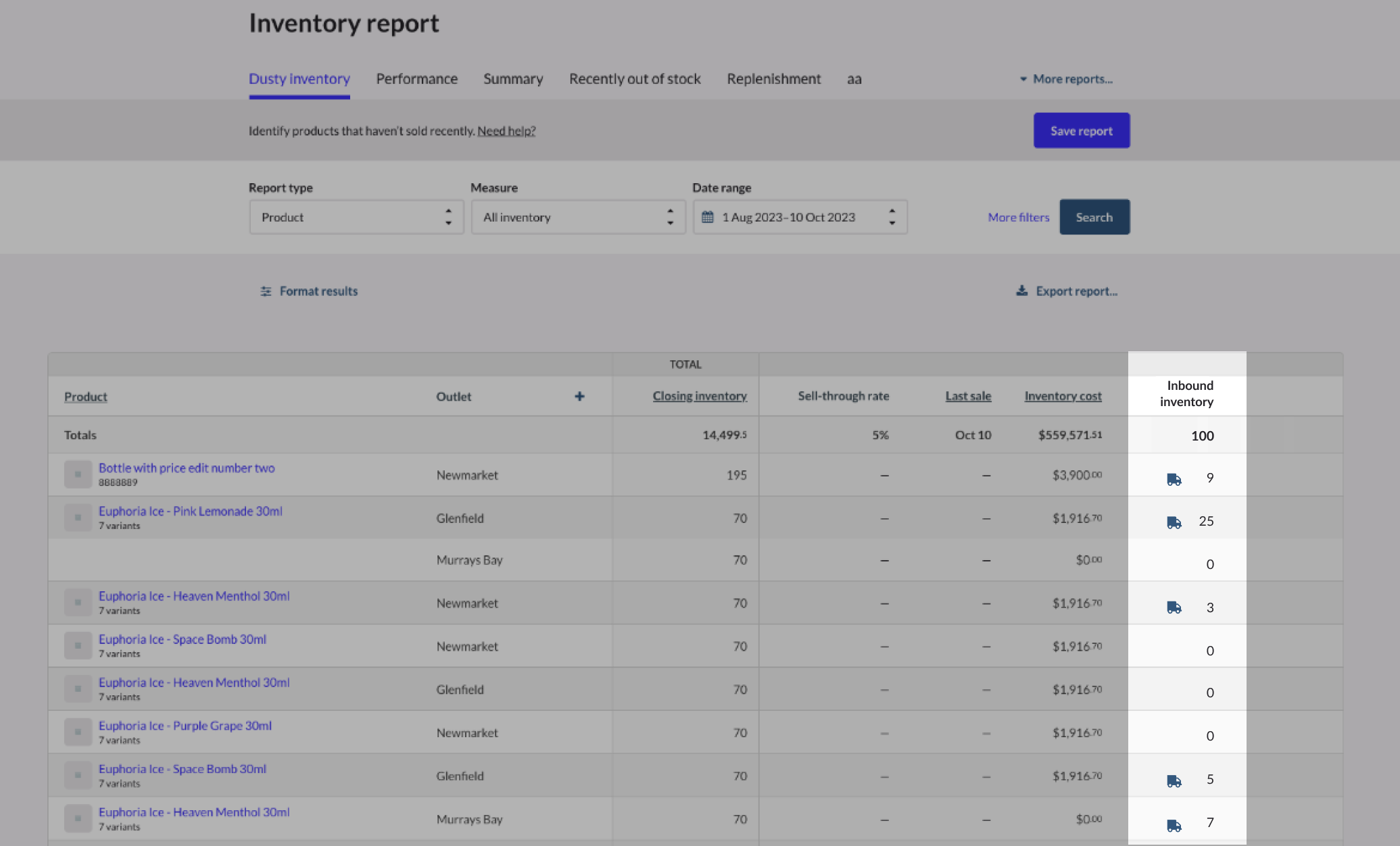Click the truck icon next to 25 inbound units
Viewport: 1400px width, 846px height.
tap(1174, 522)
